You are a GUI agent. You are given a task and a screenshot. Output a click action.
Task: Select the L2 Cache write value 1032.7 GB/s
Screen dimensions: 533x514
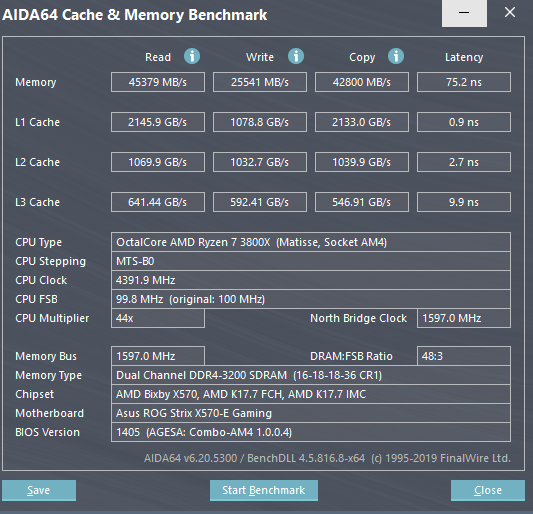(x=260, y=162)
